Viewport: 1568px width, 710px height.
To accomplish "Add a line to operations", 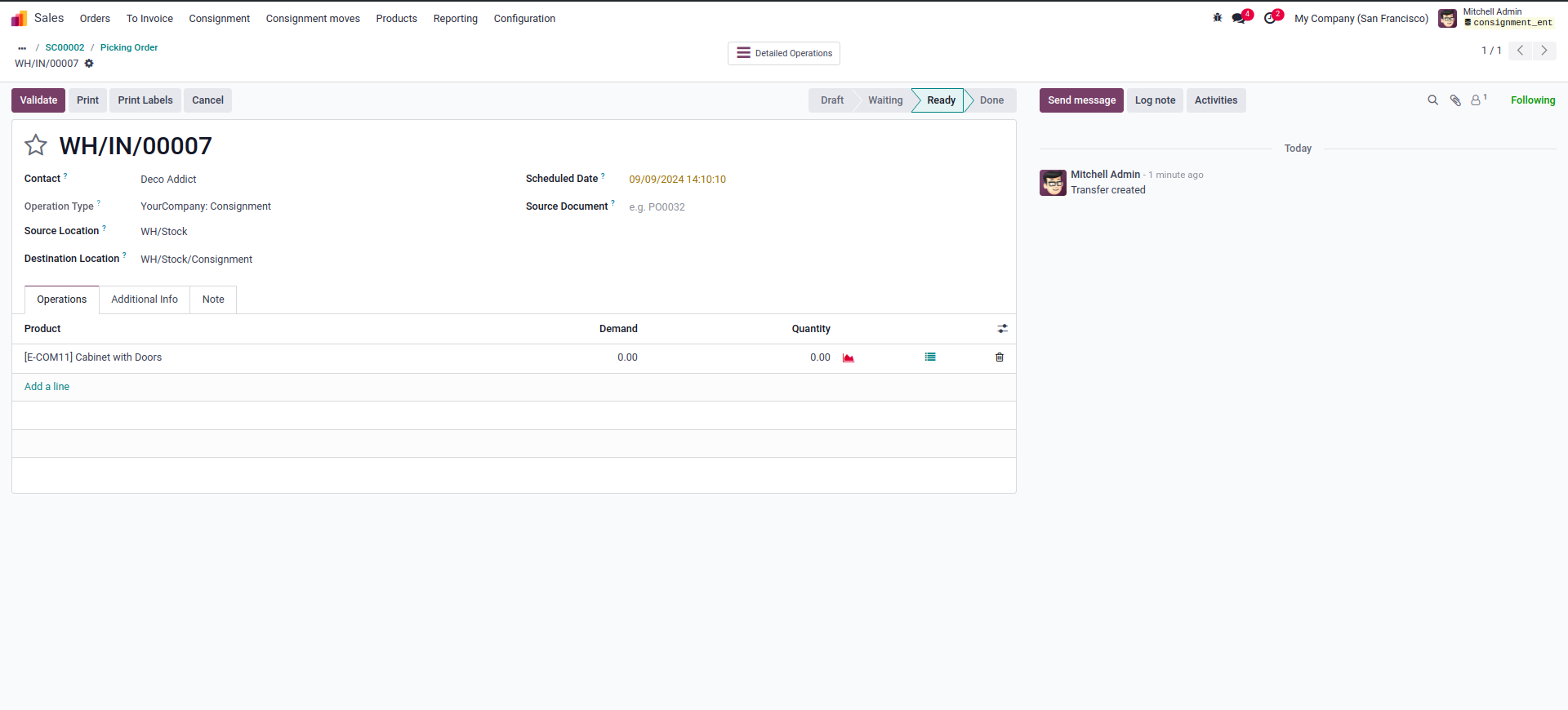I will click(x=47, y=387).
